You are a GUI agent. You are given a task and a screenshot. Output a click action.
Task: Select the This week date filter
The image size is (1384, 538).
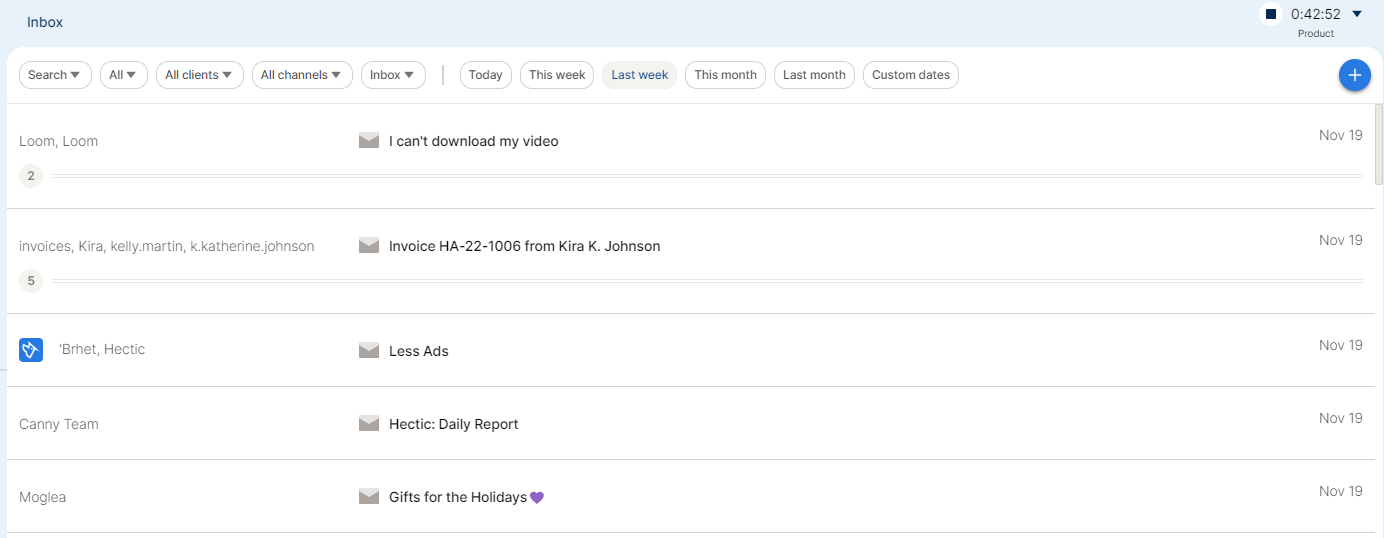click(557, 75)
